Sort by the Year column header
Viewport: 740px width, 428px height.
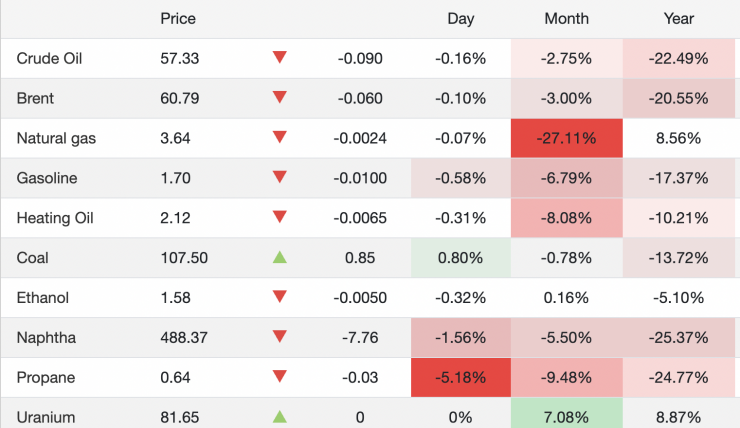[x=679, y=19]
